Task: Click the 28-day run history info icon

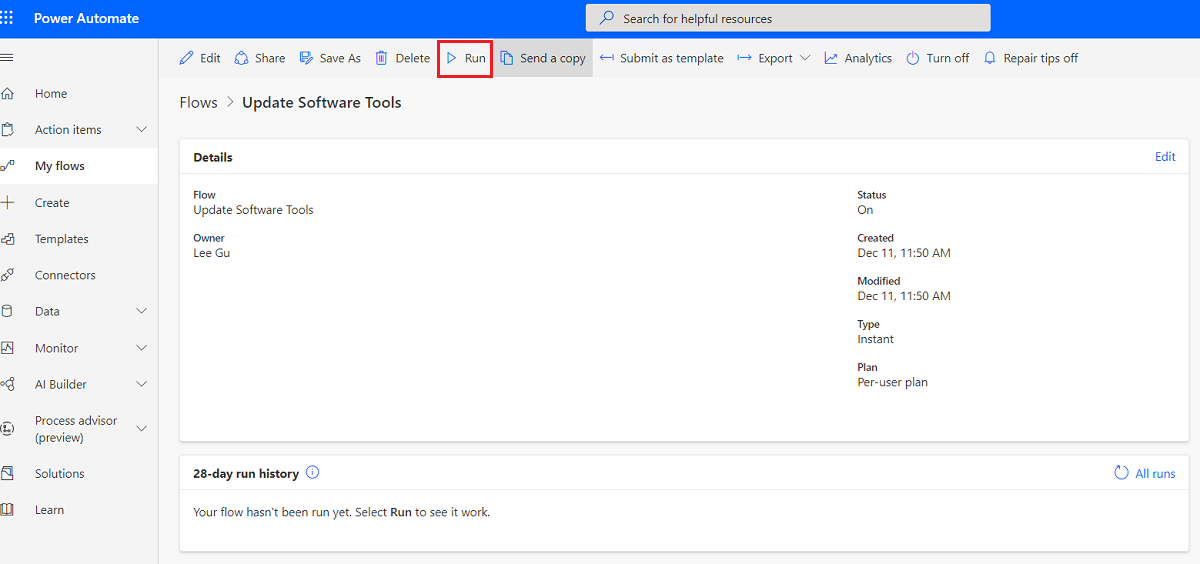Action: tap(312, 472)
